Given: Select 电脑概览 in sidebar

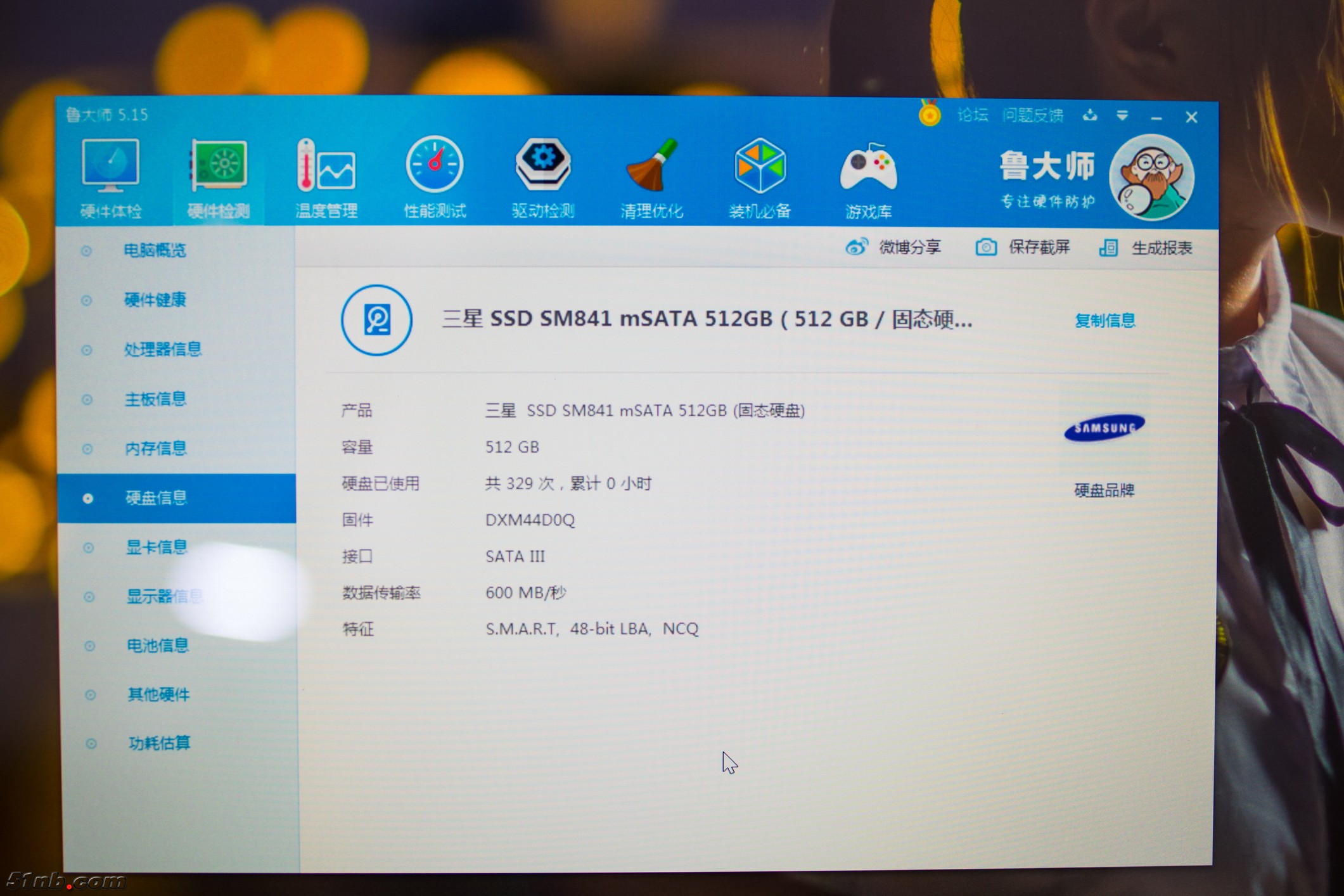Looking at the screenshot, I should (x=155, y=250).
